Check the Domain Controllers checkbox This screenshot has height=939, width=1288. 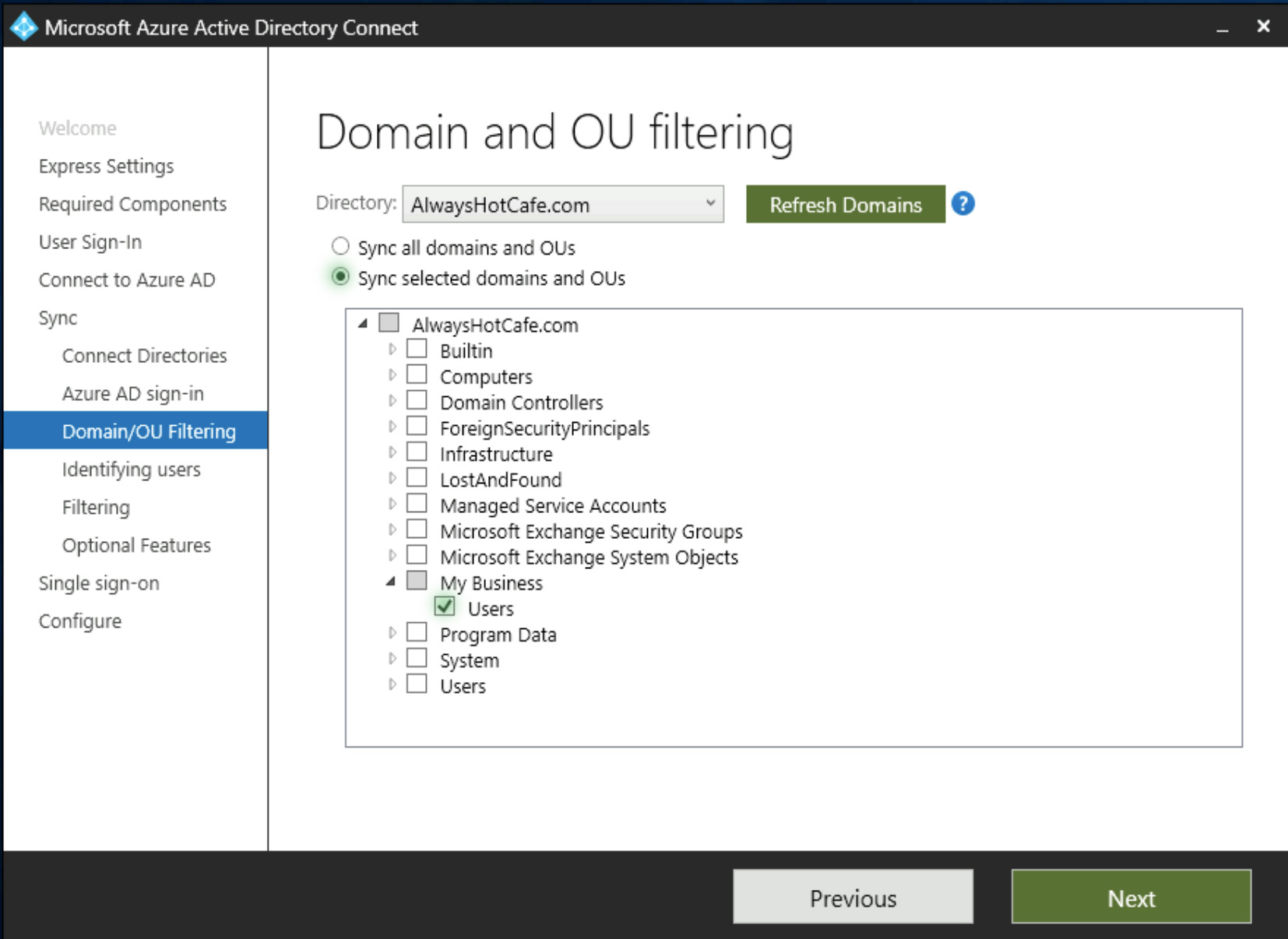(x=417, y=399)
